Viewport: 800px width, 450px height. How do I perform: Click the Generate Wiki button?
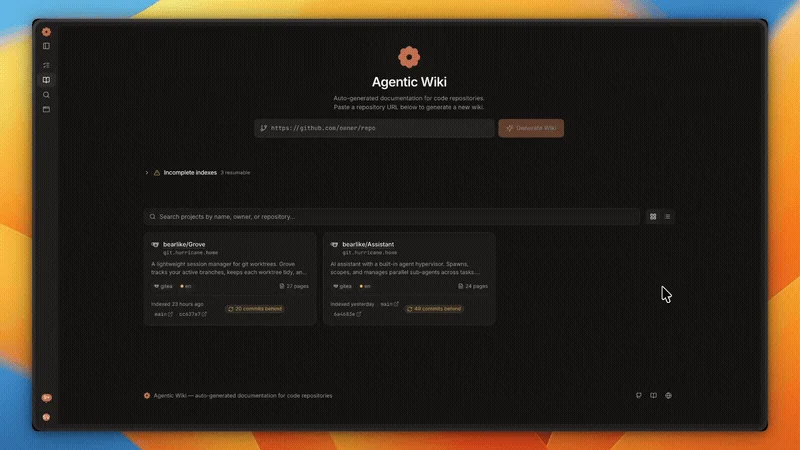(531, 128)
